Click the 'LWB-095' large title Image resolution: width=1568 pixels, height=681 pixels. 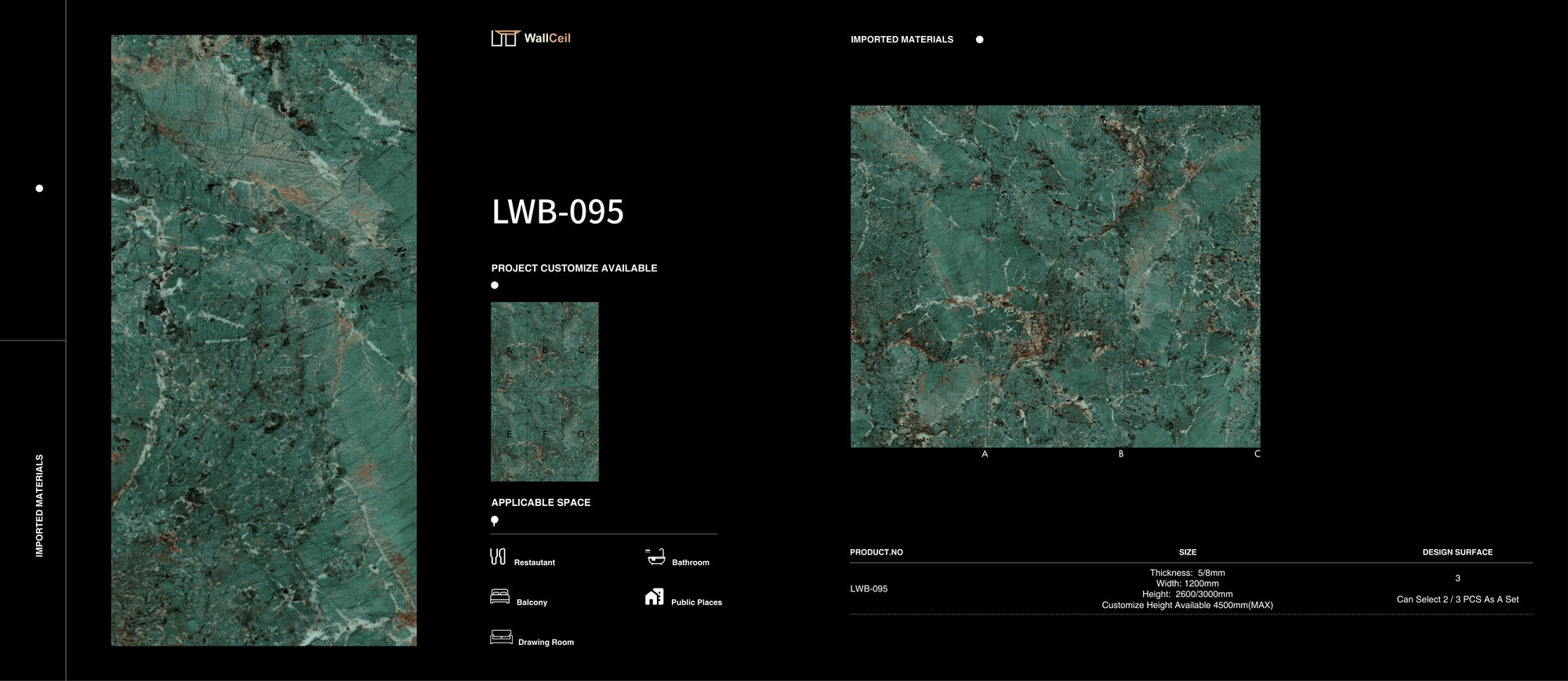point(557,212)
